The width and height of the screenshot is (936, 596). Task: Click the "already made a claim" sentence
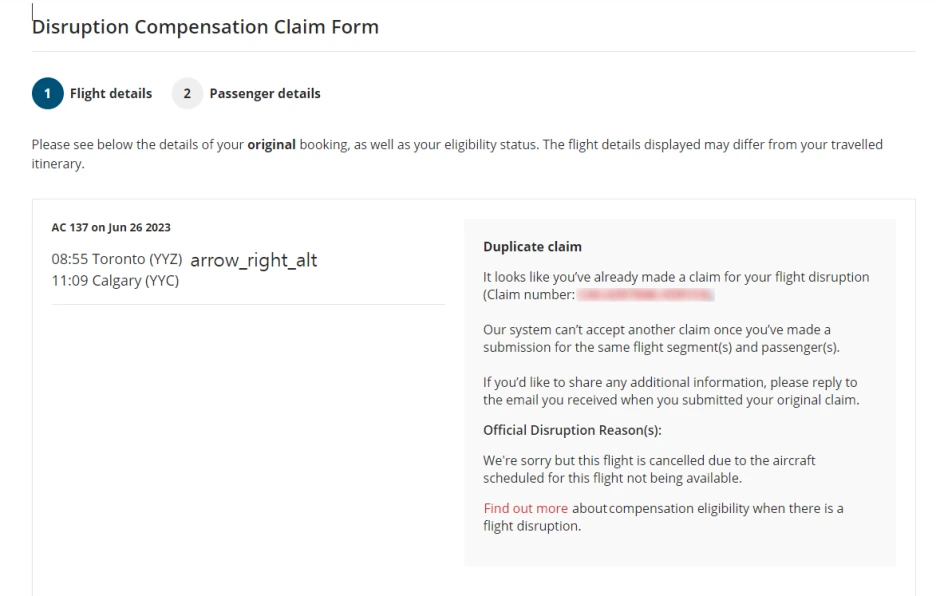pyautogui.click(x=676, y=276)
